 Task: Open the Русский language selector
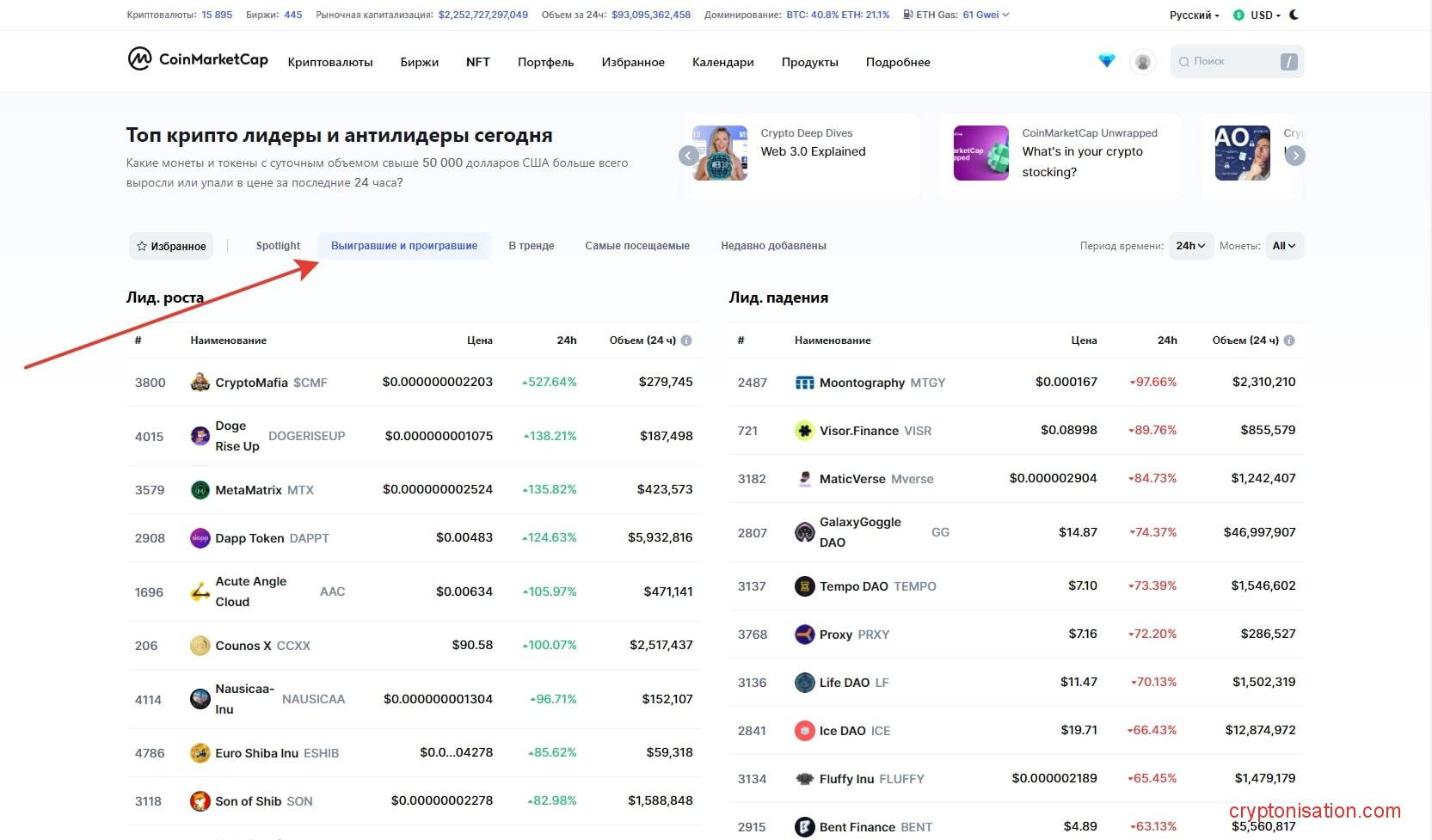[x=1194, y=15]
